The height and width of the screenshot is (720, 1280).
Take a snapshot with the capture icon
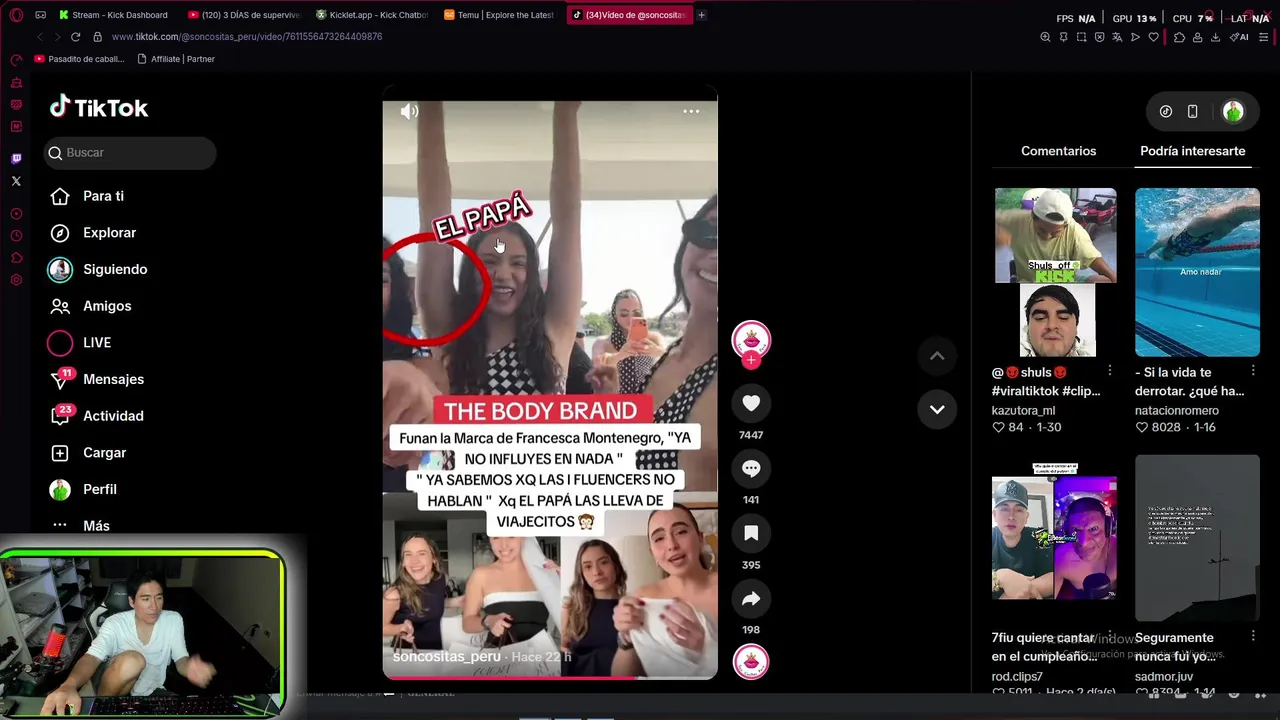coord(1081,37)
